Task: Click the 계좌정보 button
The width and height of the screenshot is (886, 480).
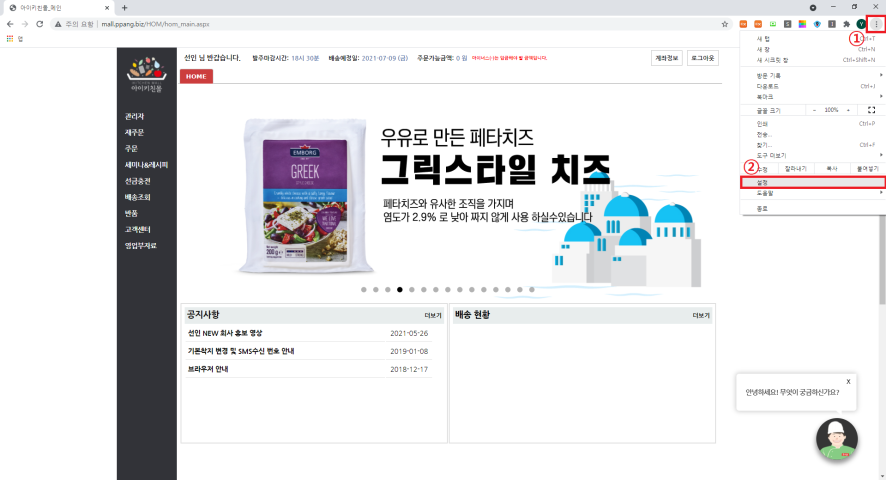Action: pyautogui.click(x=666, y=58)
